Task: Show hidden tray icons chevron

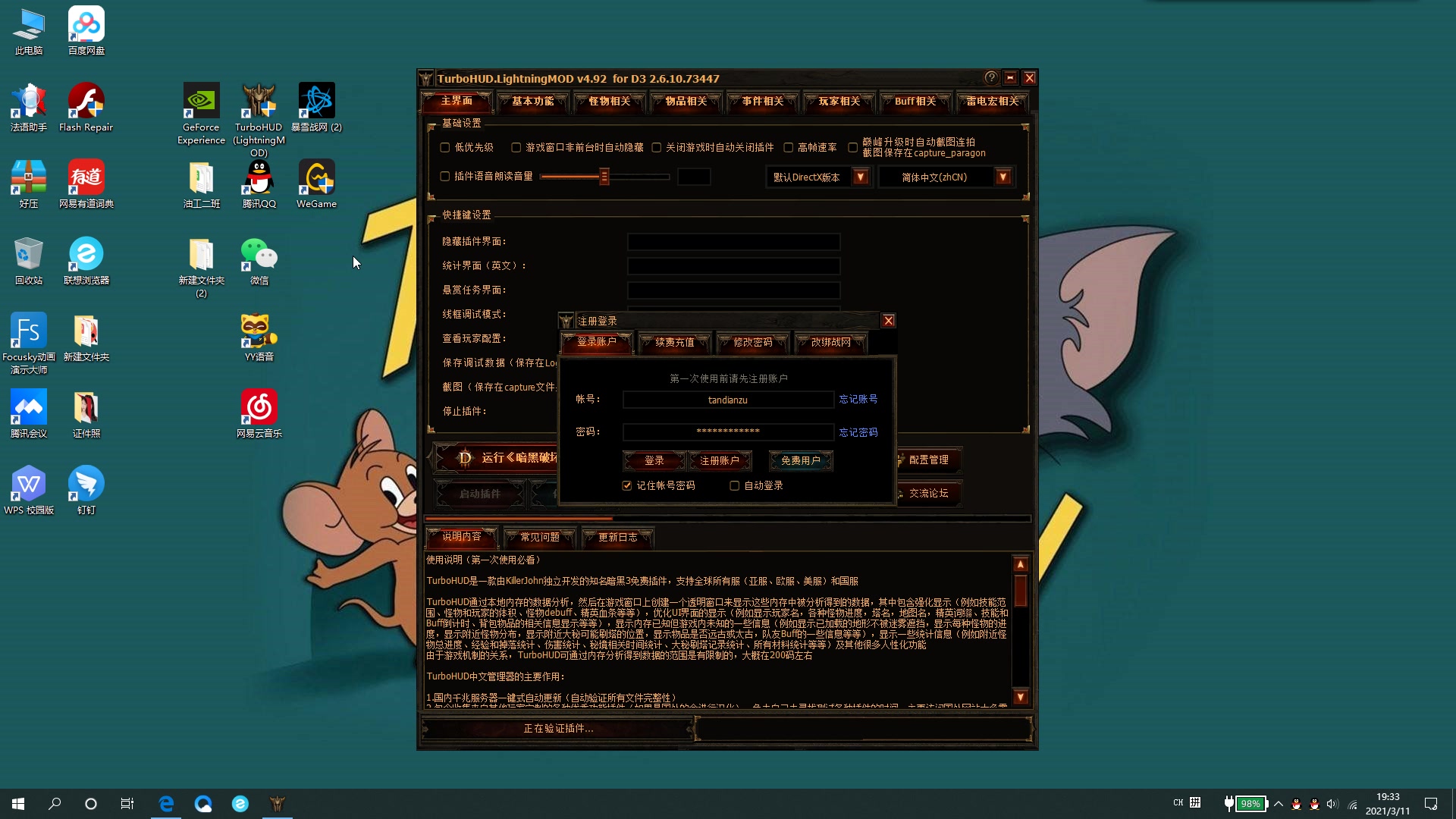Action: pos(1279,804)
